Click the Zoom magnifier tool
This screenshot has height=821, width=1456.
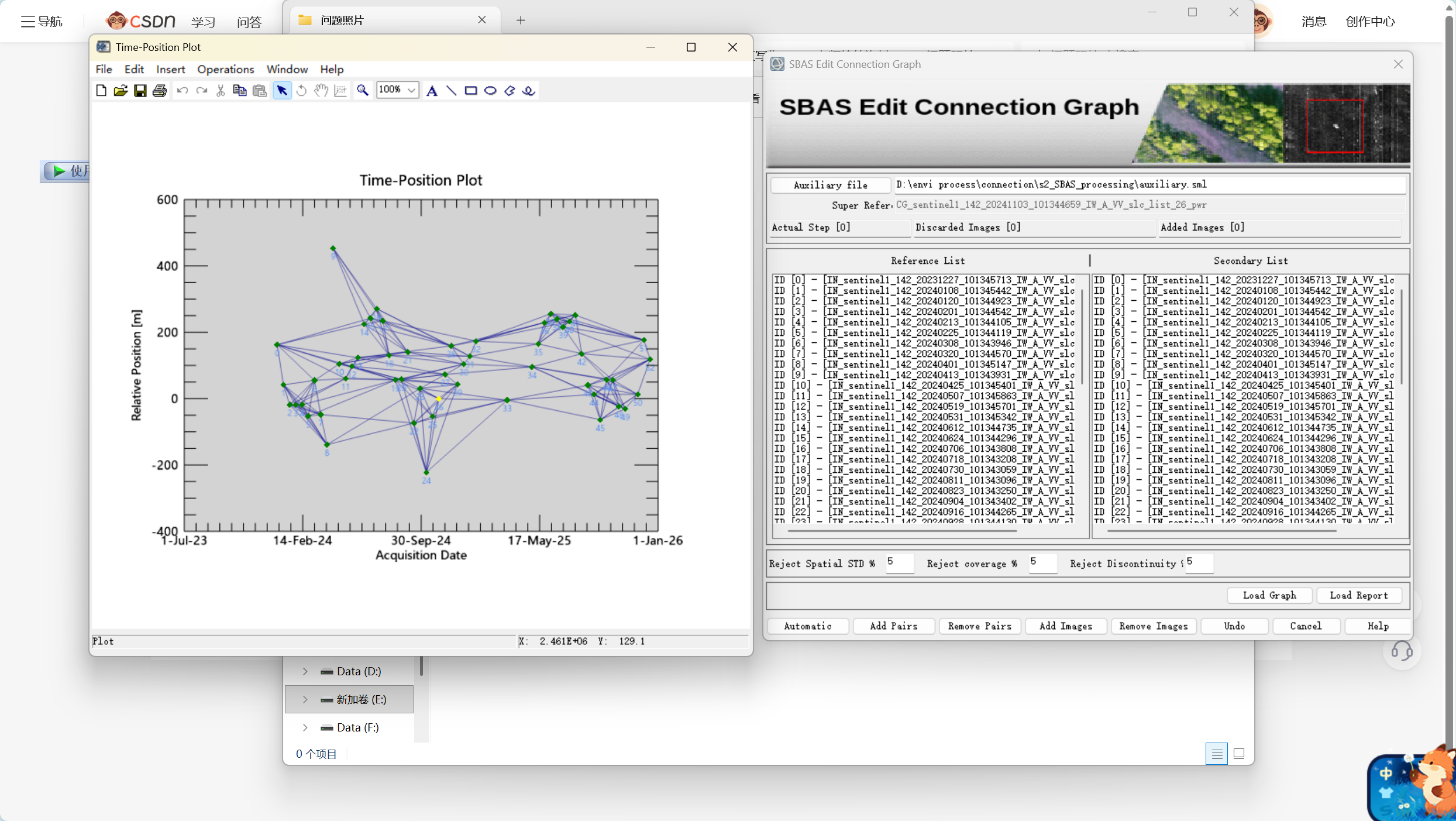point(363,91)
